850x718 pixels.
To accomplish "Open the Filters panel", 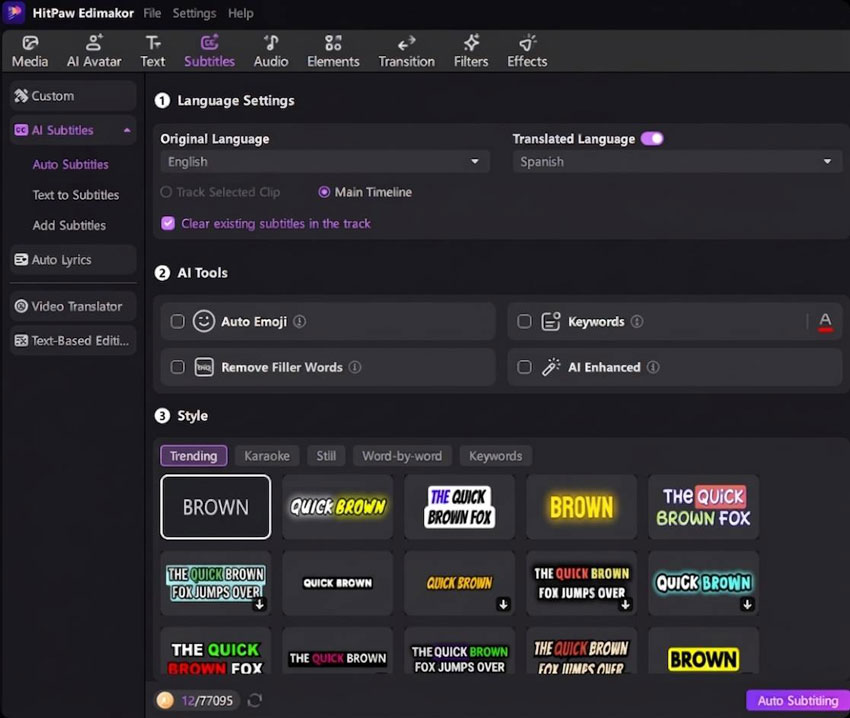I will coord(471,52).
